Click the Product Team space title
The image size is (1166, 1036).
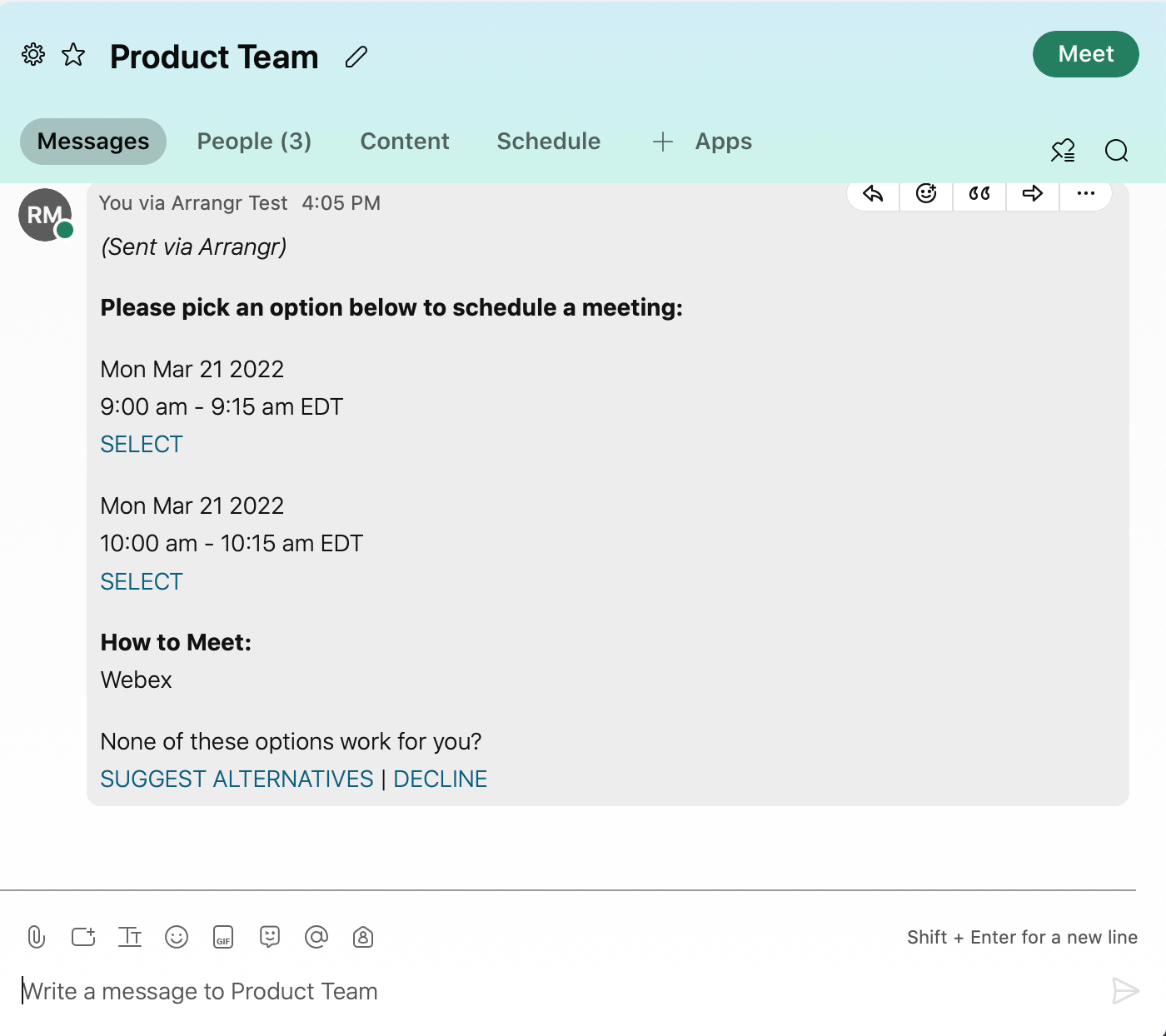[214, 57]
